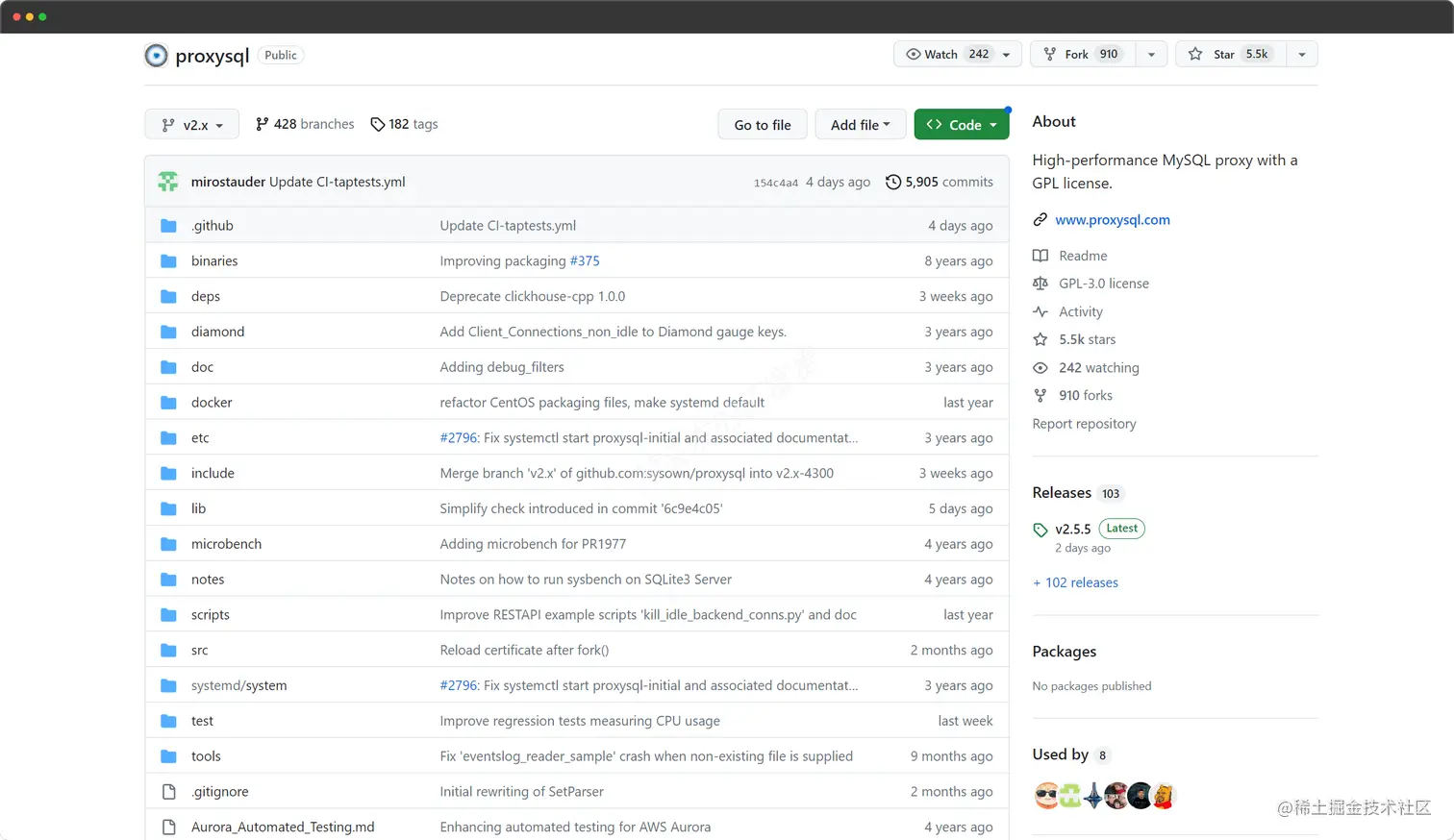Click the mirostauder username
This screenshot has width=1454, height=840.
click(x=228, y=182)
